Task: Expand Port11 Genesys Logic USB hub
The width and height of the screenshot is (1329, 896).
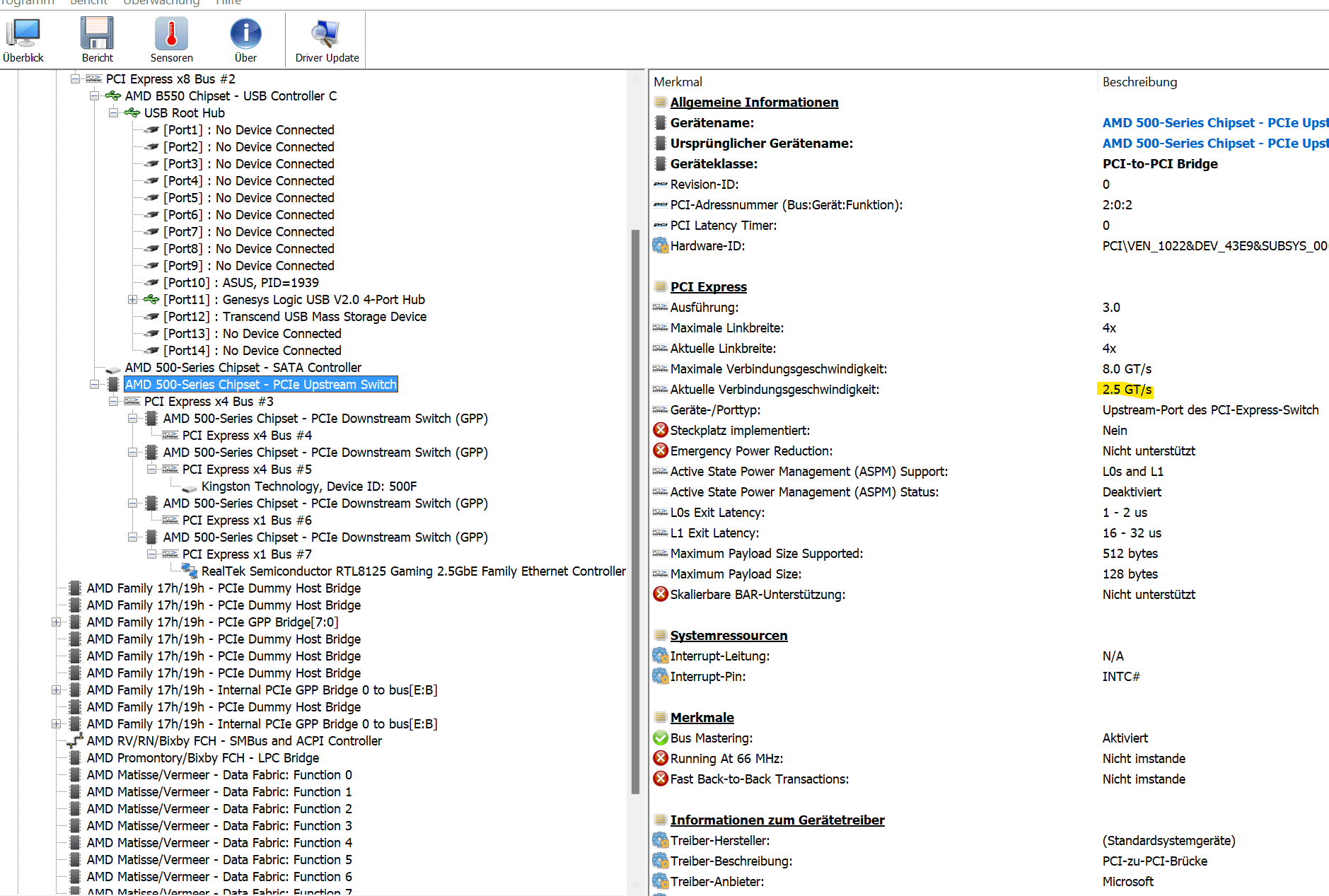Action: pos(132,299)
